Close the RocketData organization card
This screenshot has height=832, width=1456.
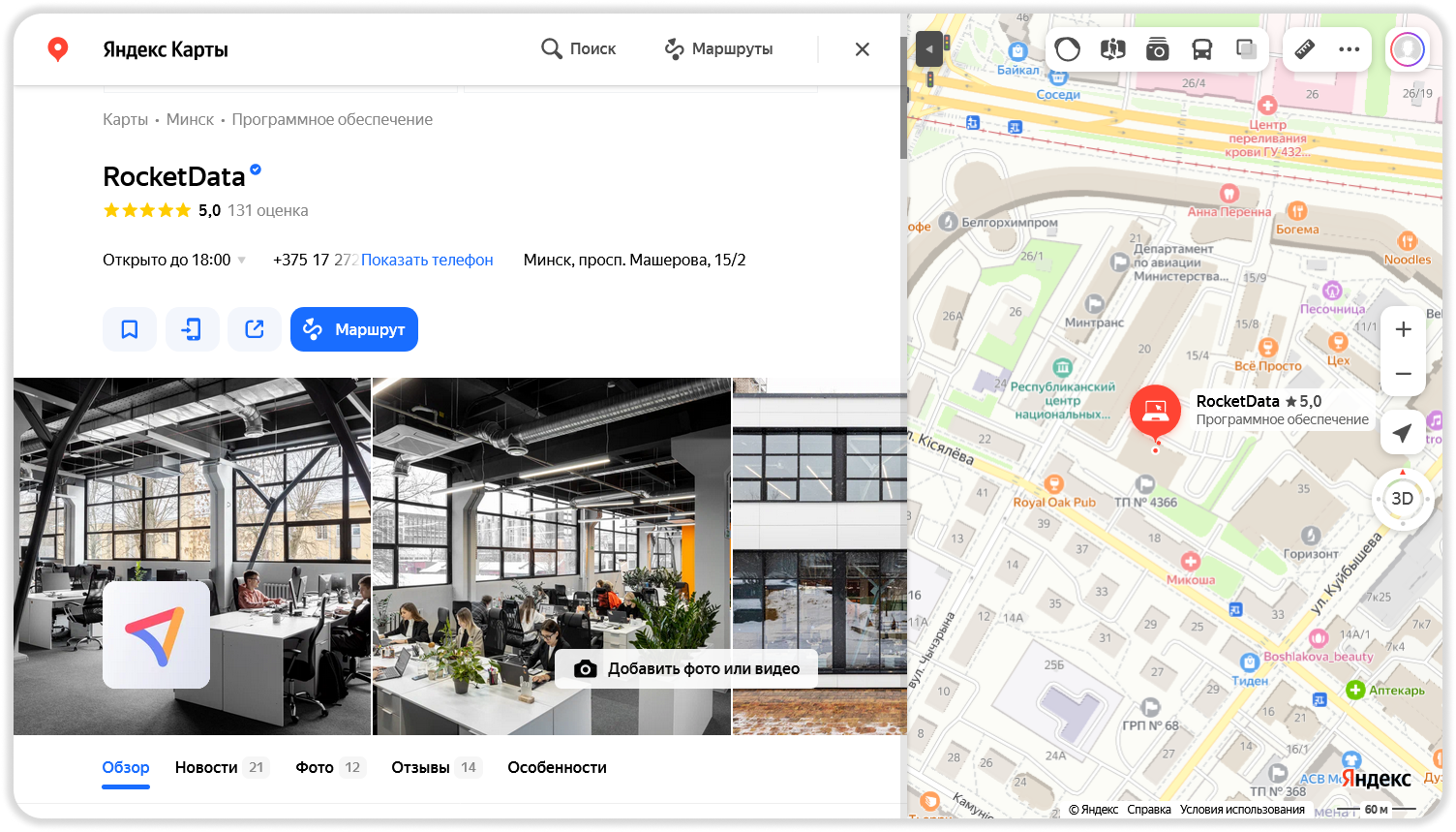point(863,49)
